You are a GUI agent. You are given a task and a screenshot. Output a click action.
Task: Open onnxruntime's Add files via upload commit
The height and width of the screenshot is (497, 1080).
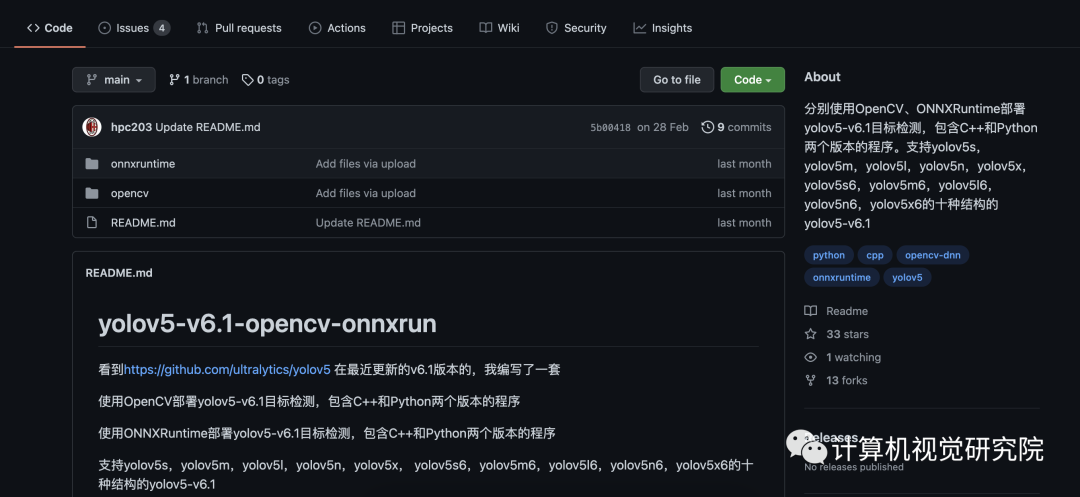[x=366, y=164]
